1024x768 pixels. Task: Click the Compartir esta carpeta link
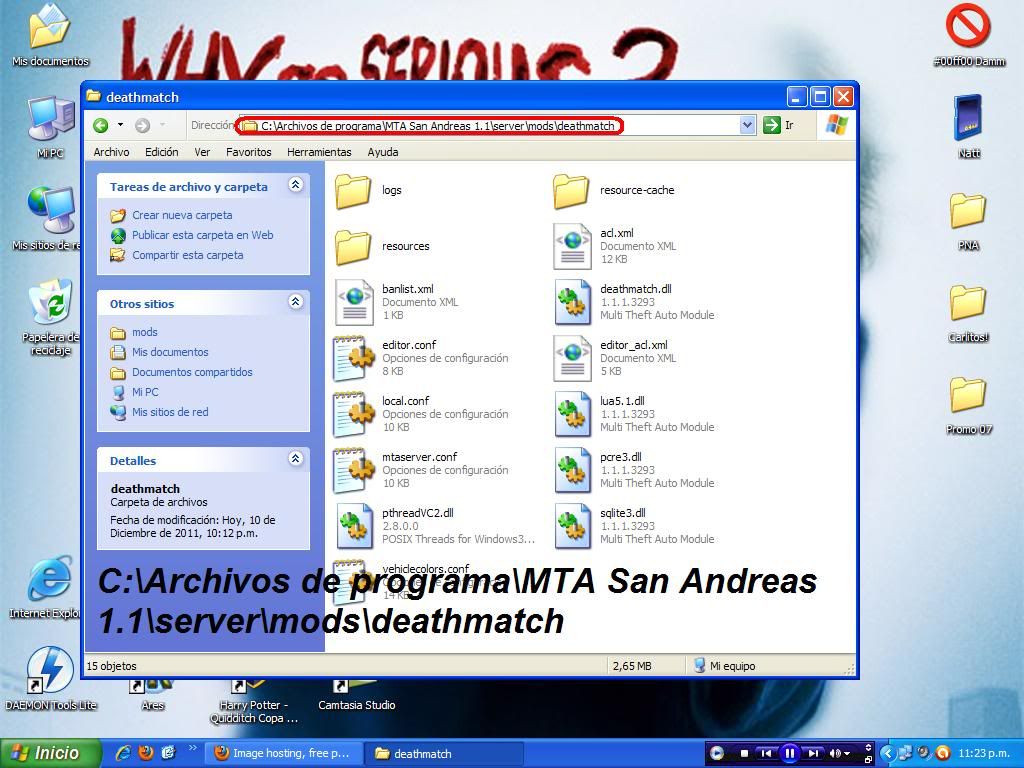point(187,255)
